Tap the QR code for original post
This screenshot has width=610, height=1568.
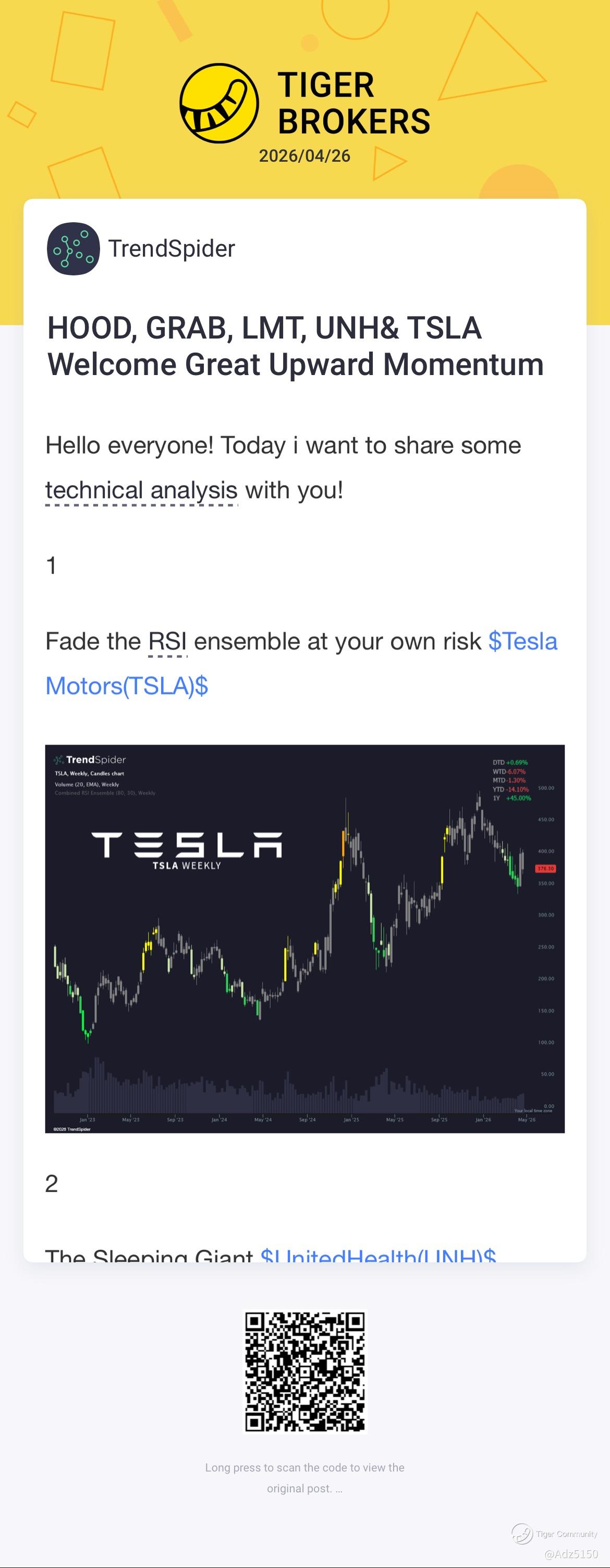(304, 1372)
